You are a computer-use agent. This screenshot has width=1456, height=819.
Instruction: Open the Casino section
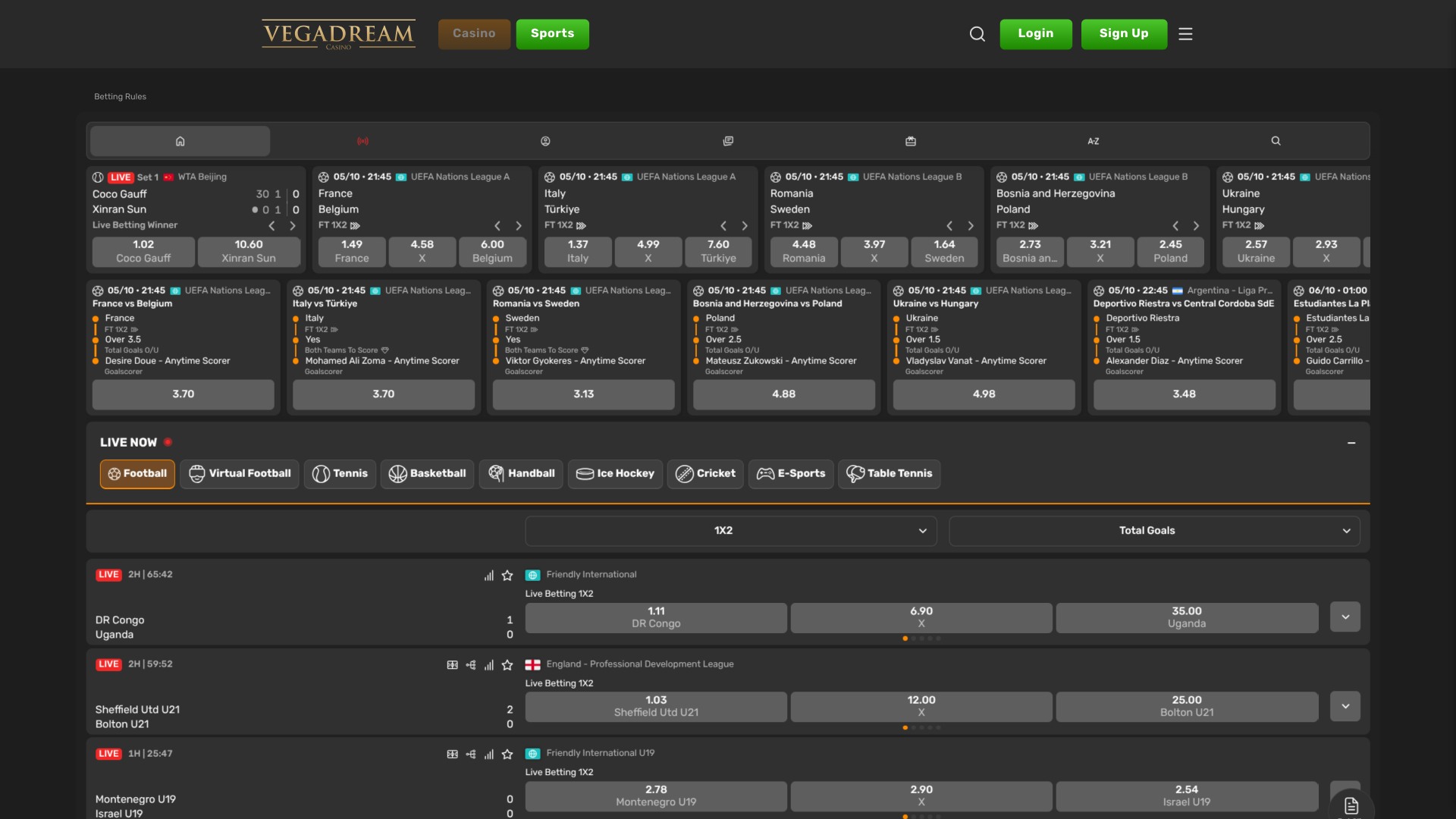point(474,34)
